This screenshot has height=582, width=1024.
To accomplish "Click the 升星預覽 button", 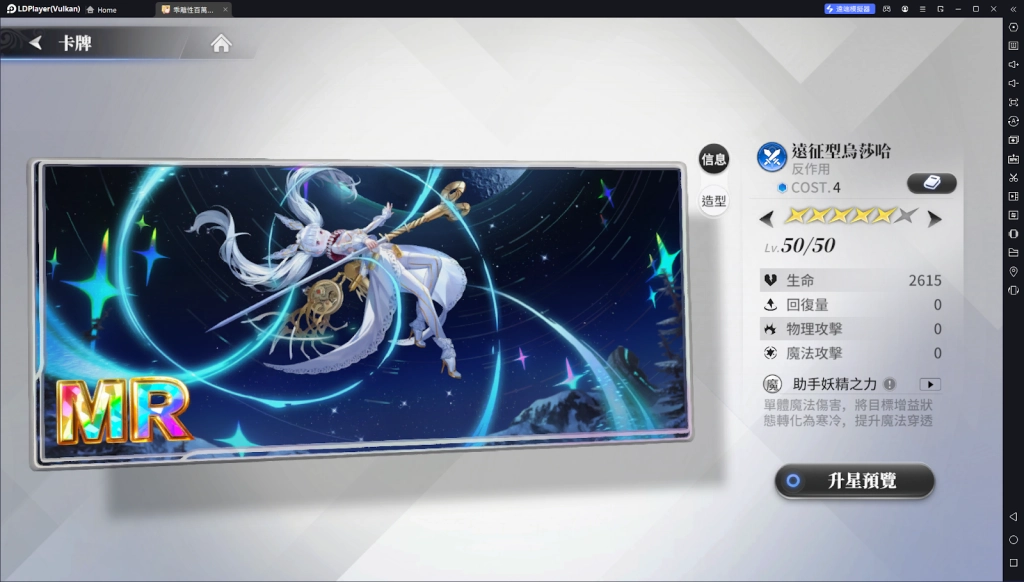I will point(855,481).
